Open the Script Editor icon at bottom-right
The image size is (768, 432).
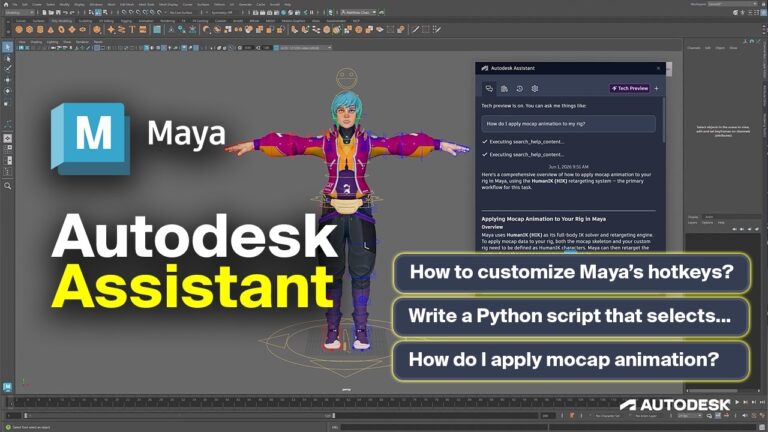coord(762,427)
